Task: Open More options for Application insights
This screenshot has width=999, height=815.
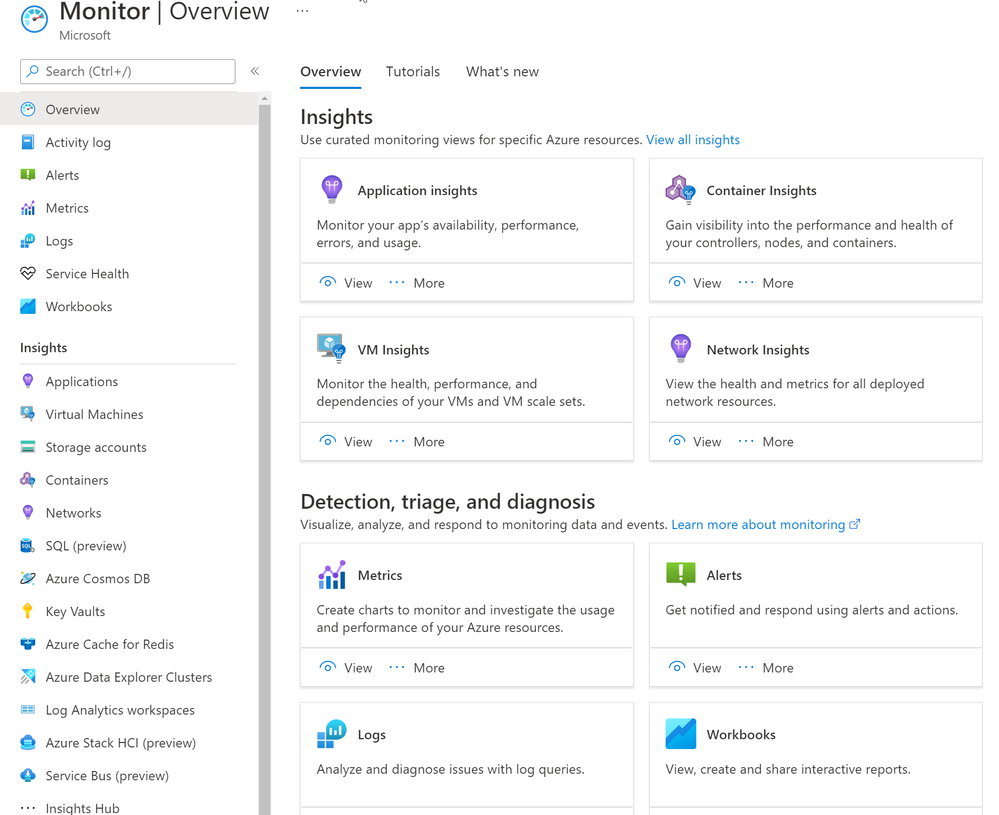Action: 417,283
